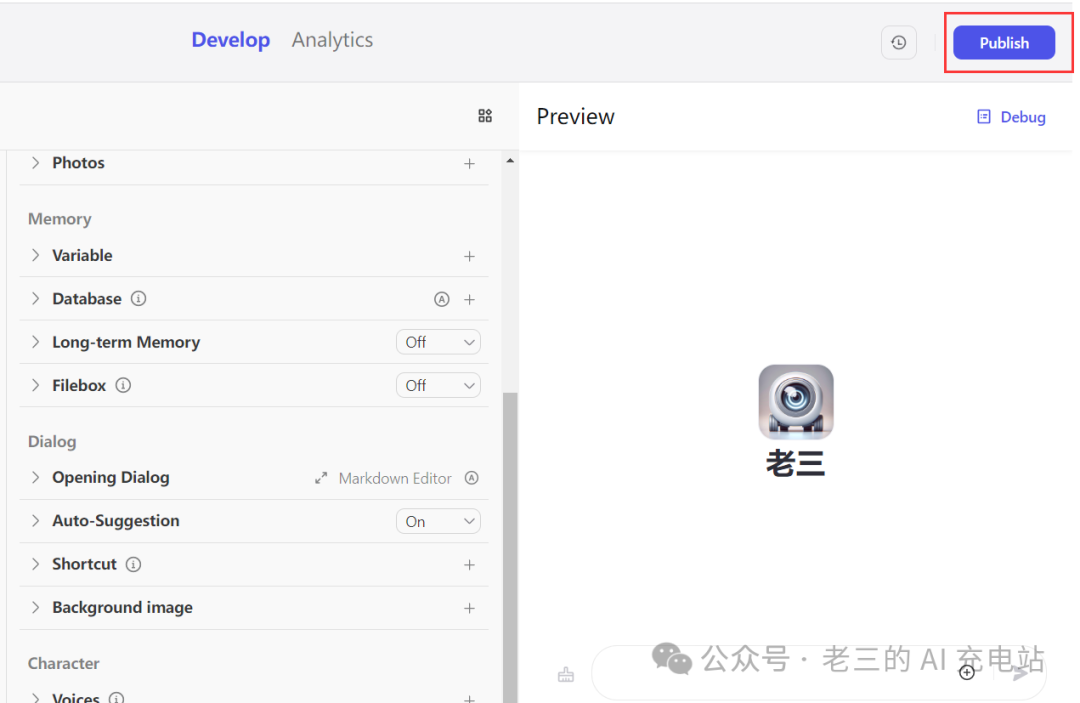Click the Preview heading text
The height and width of the screenshot is (703, 1080).
[575, 117]
